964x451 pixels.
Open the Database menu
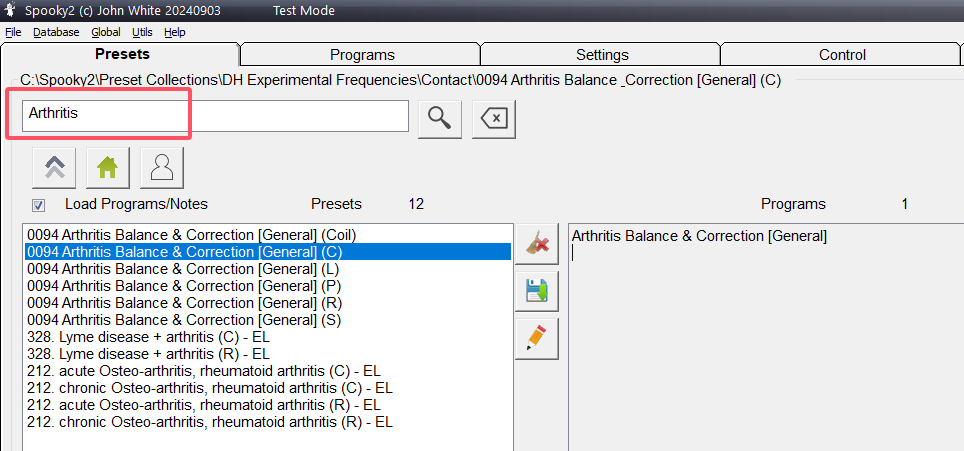coord(56,32)
